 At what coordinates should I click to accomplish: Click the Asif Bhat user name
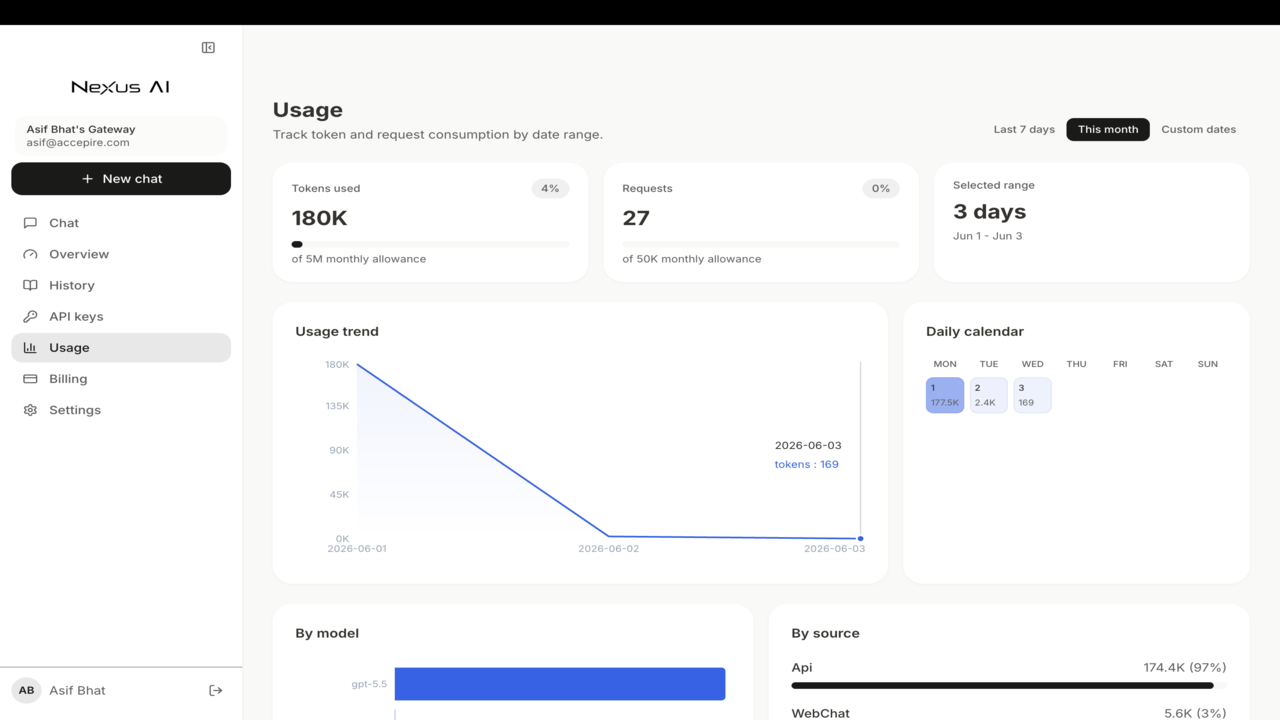point(77,690)
